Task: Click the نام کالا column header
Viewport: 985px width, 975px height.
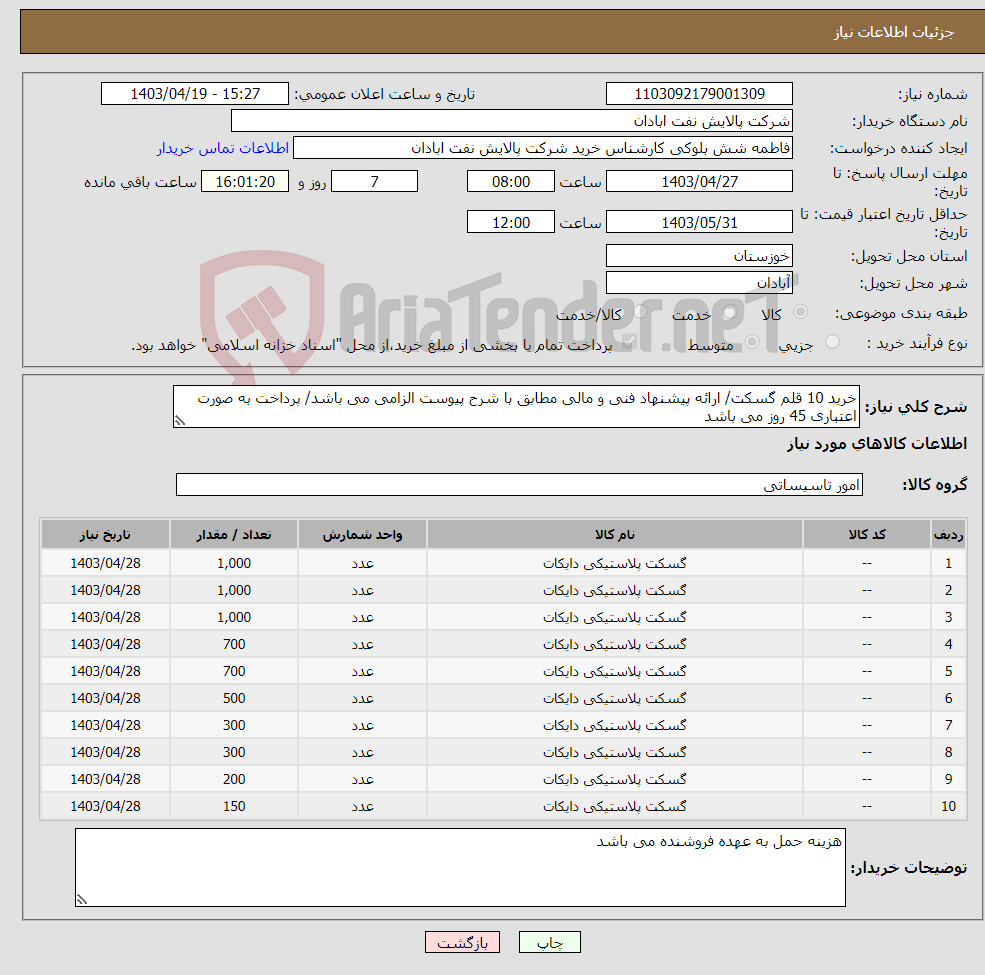Action: (614, 534)
